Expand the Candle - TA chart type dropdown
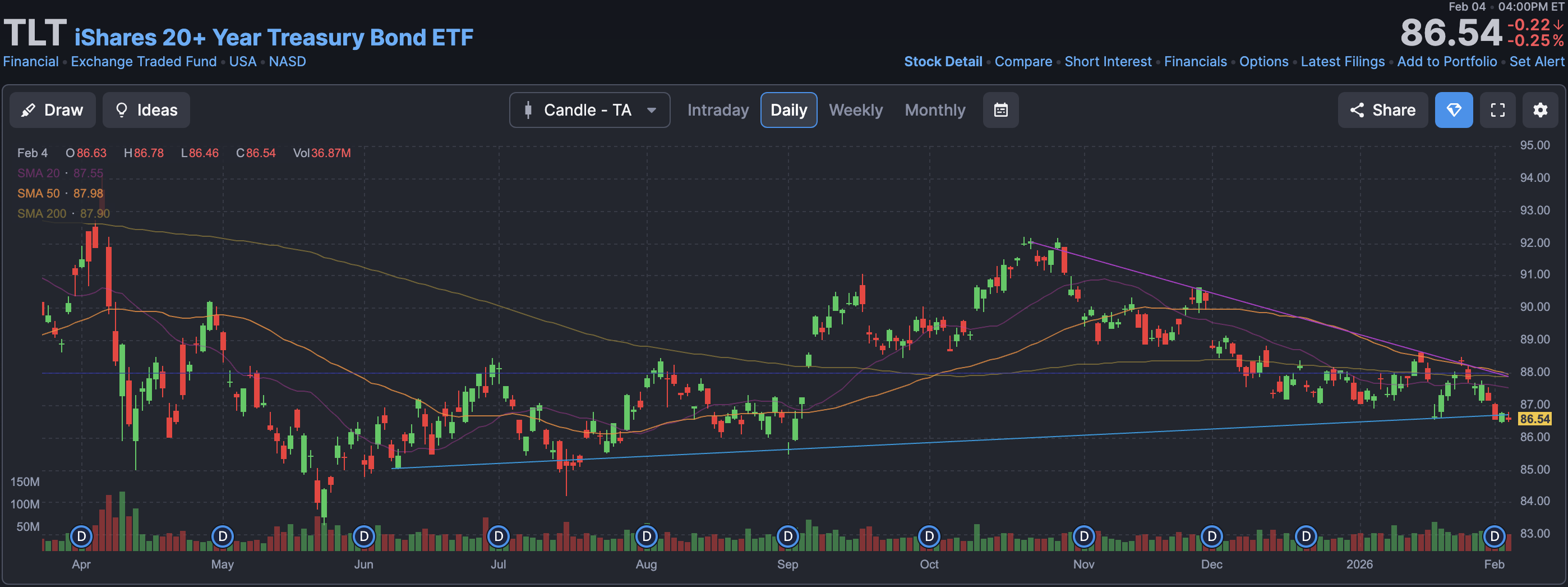1568x587 pixels. (589, 110)
